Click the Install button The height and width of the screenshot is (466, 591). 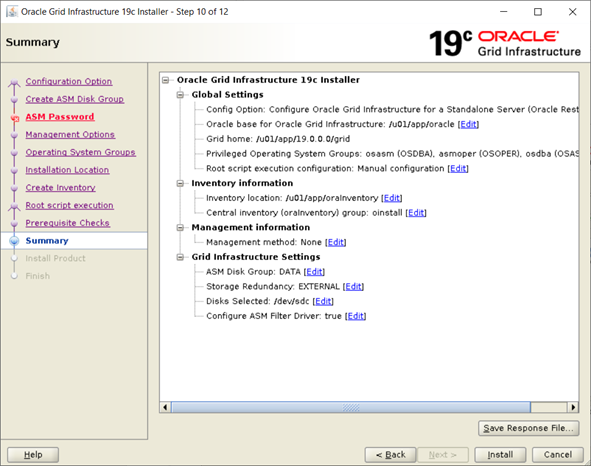coord(500,455)
